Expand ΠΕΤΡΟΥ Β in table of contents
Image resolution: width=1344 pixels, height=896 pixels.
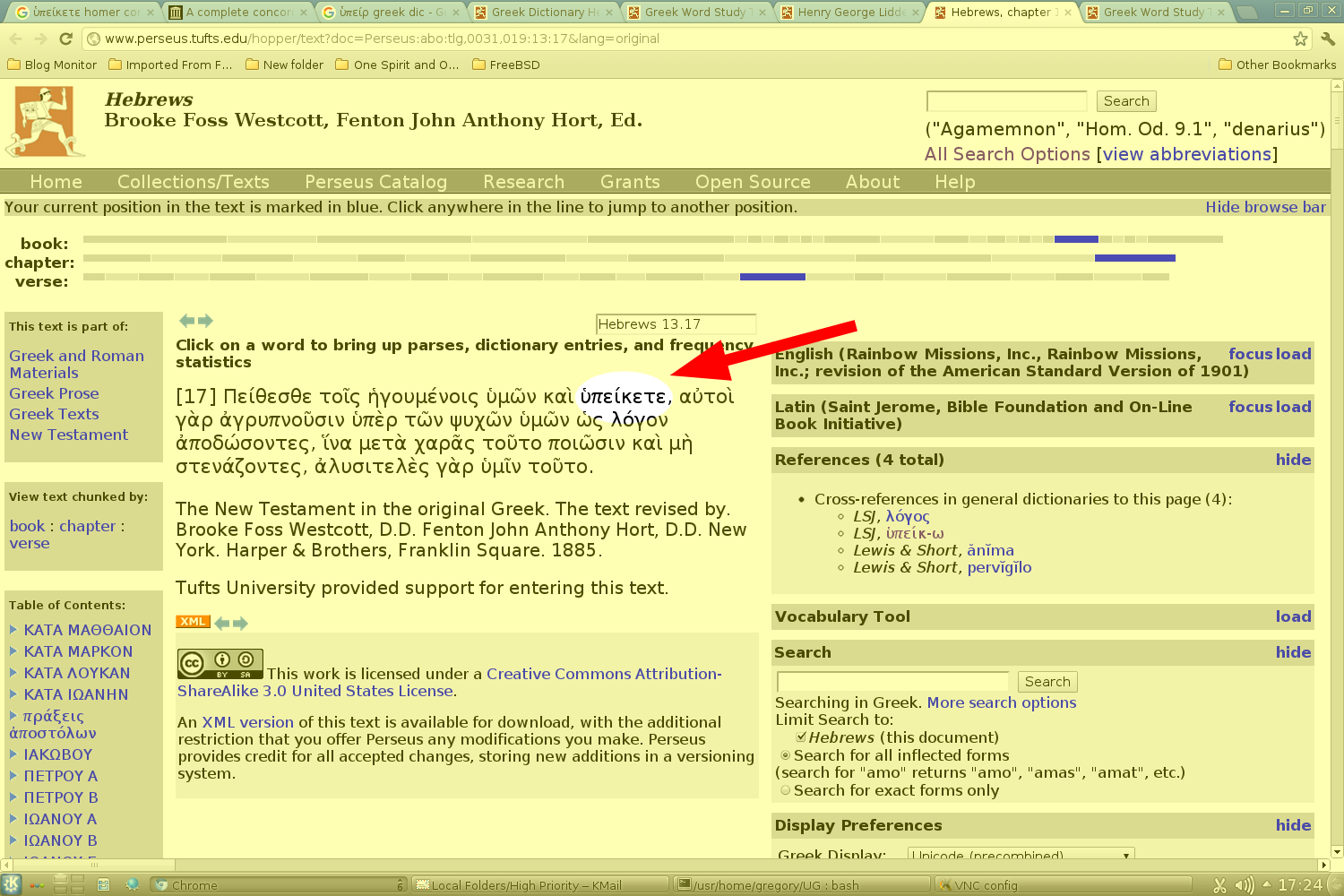point(13,797)
